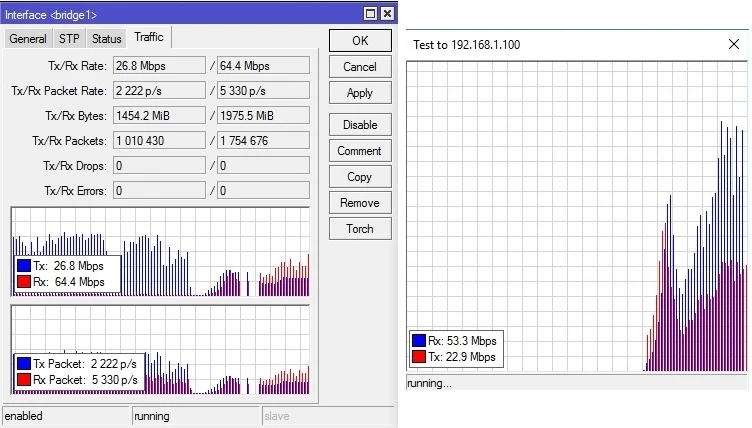The width and height of the screenshot is (752, 428).
Task: Close the Interface bridge1 window
Action: (386, 13)
